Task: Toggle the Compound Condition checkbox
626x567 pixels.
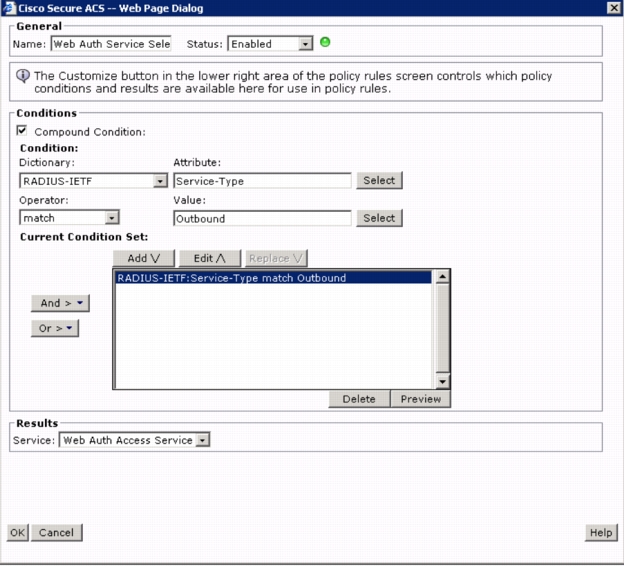Action: [22, 131]
